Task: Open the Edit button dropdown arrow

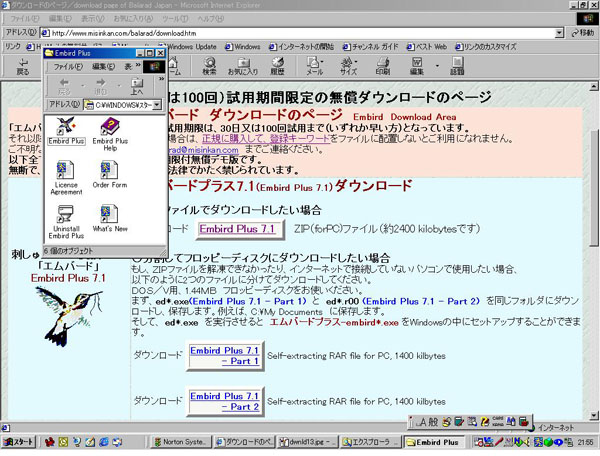Action: pyautogui.click(x=437, y=66)
